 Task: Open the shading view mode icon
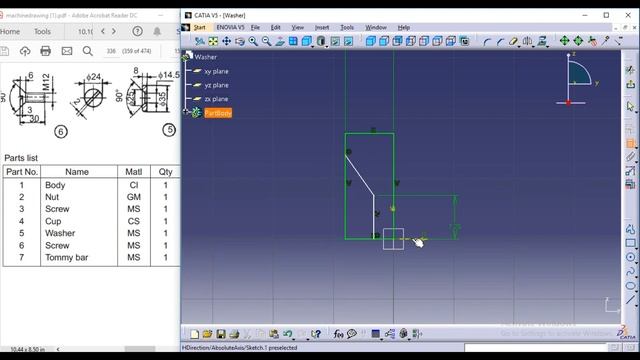pyautogui.click(x=321, y=41)
